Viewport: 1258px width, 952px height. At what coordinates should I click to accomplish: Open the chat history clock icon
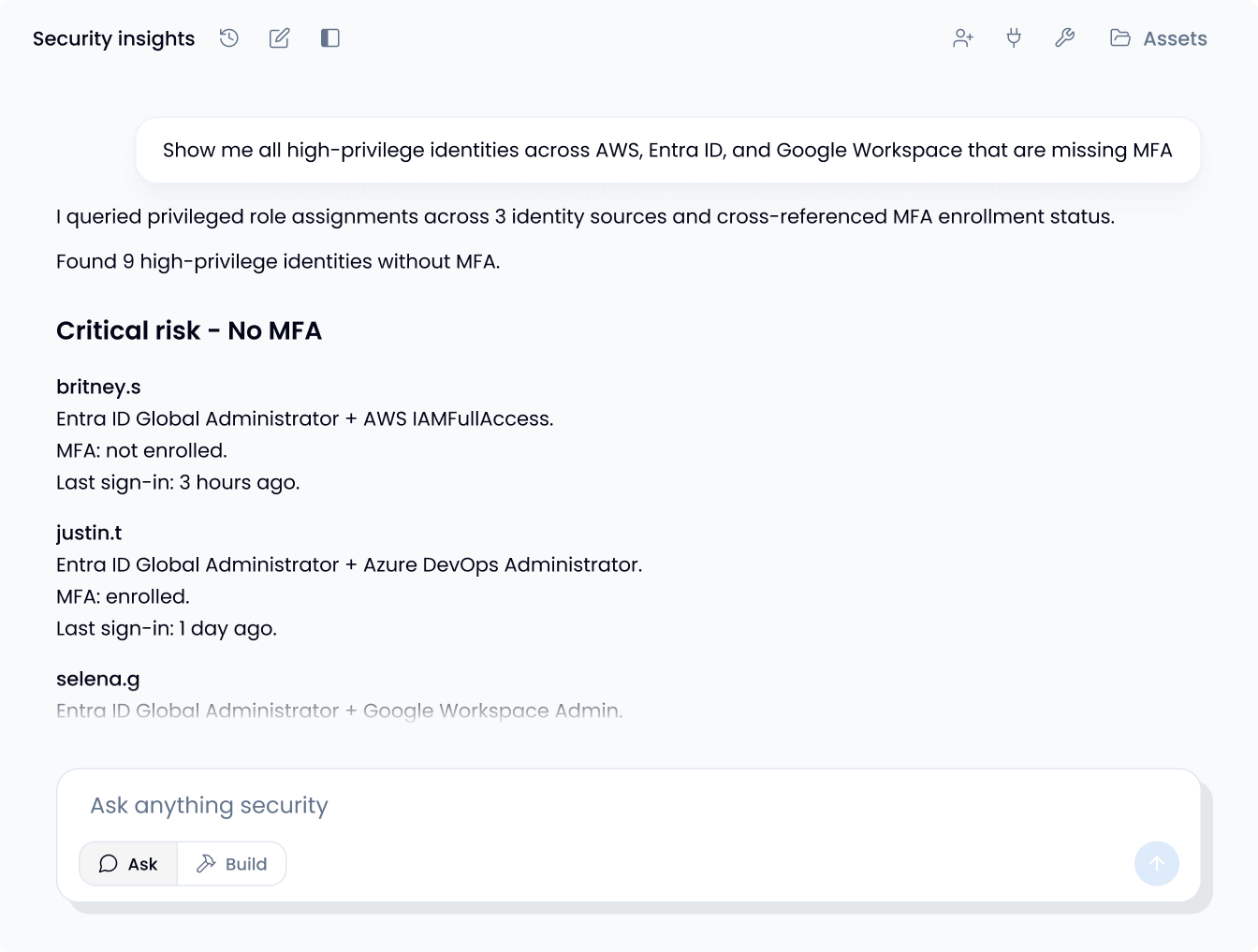point(229,38)
